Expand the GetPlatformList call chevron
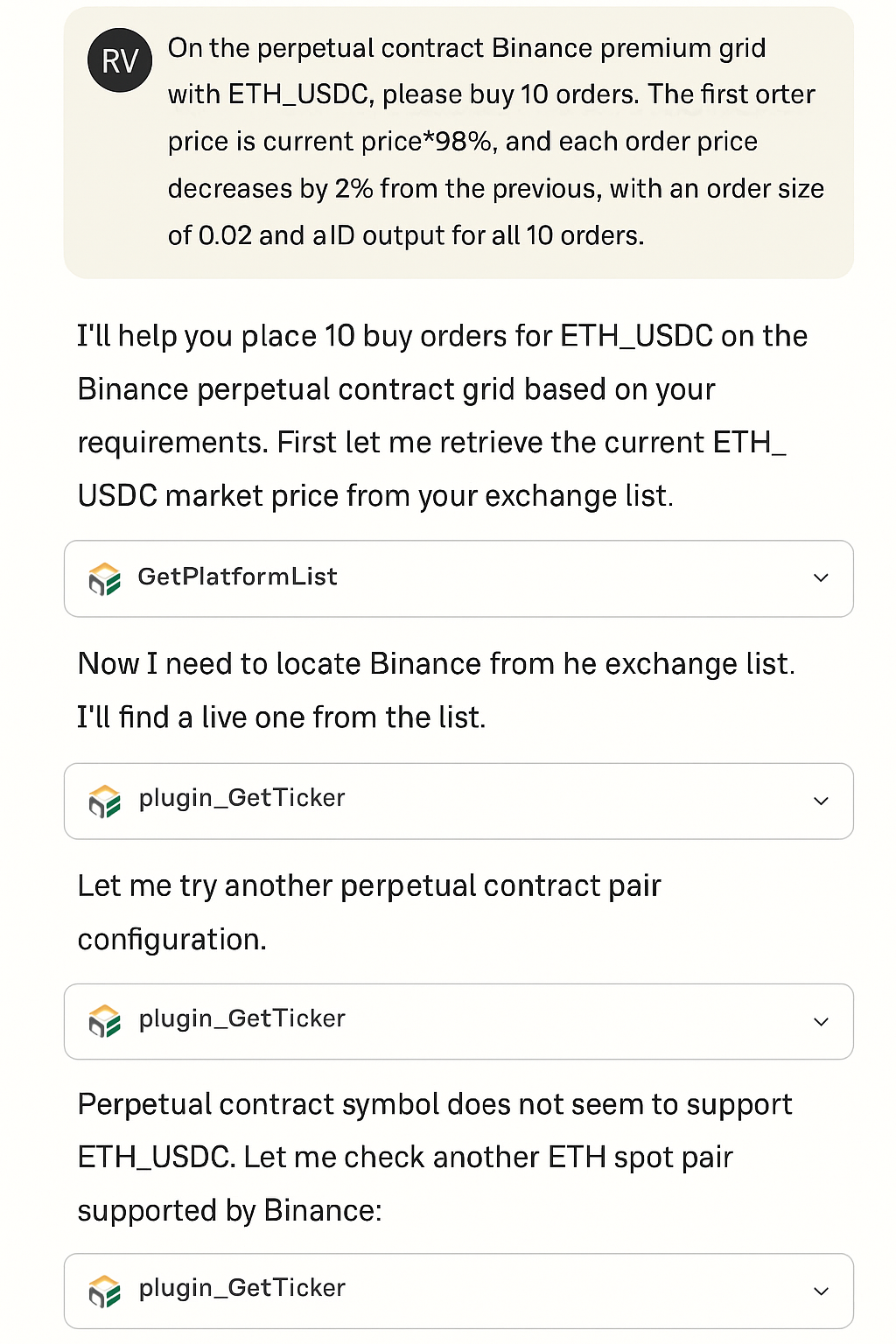The image size is (896, 1344). [821, 577]
